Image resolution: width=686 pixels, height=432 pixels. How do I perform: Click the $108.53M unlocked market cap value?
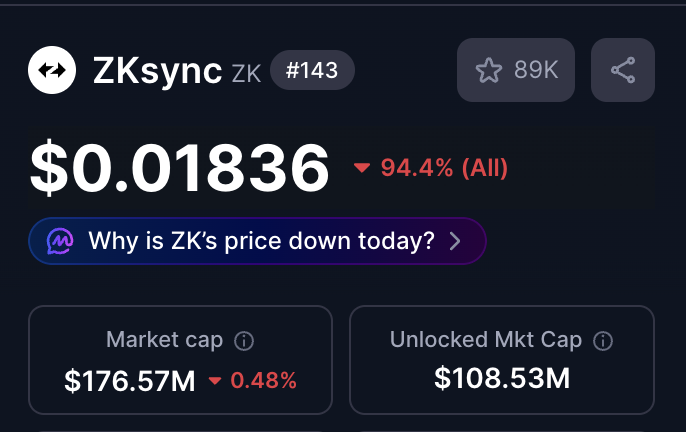click(502, 378)
